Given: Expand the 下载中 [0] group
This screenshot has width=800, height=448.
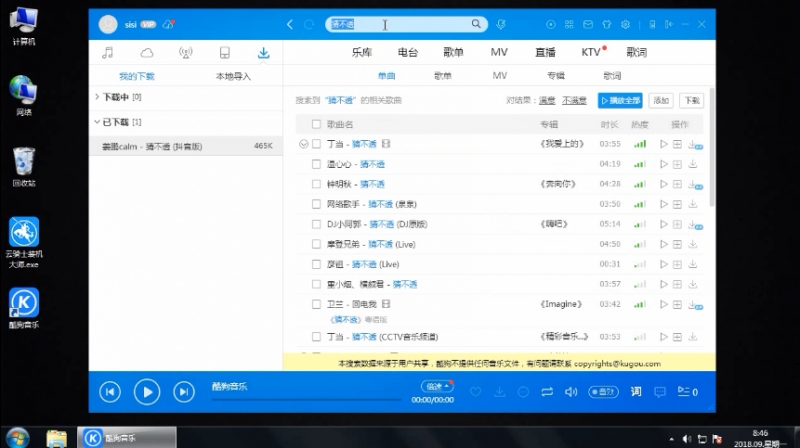Looking at the screenshot, I should [97, 96].
